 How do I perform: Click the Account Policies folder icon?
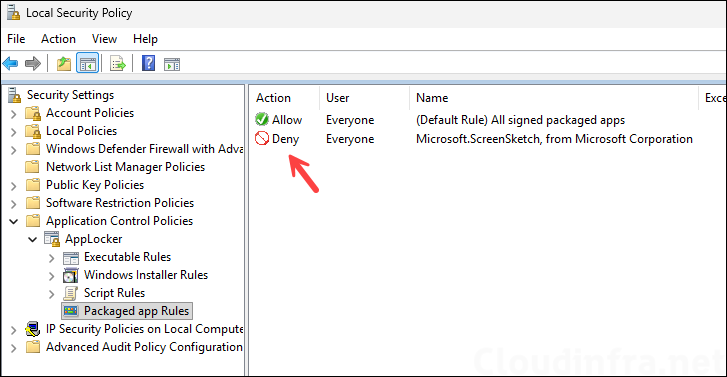(33, 113)
